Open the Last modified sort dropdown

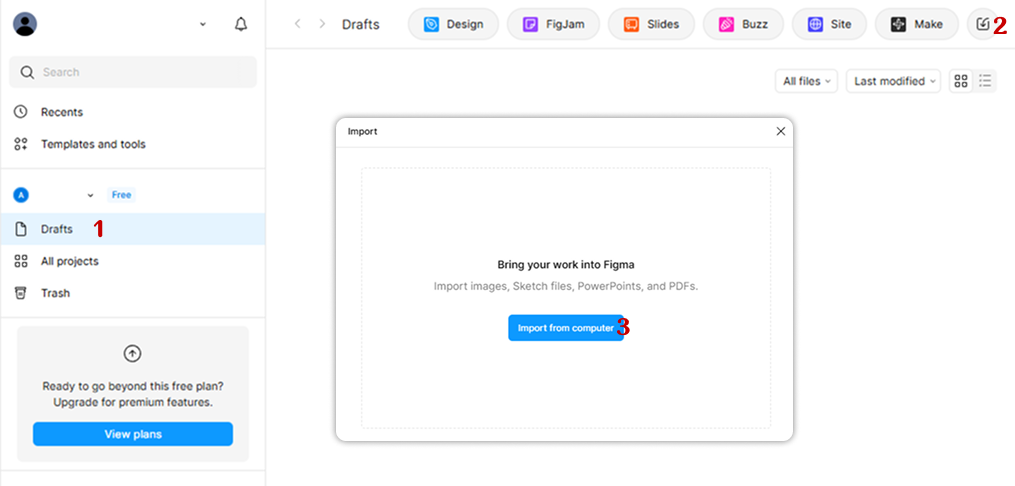pyautogui.click(x=893, y=81)
